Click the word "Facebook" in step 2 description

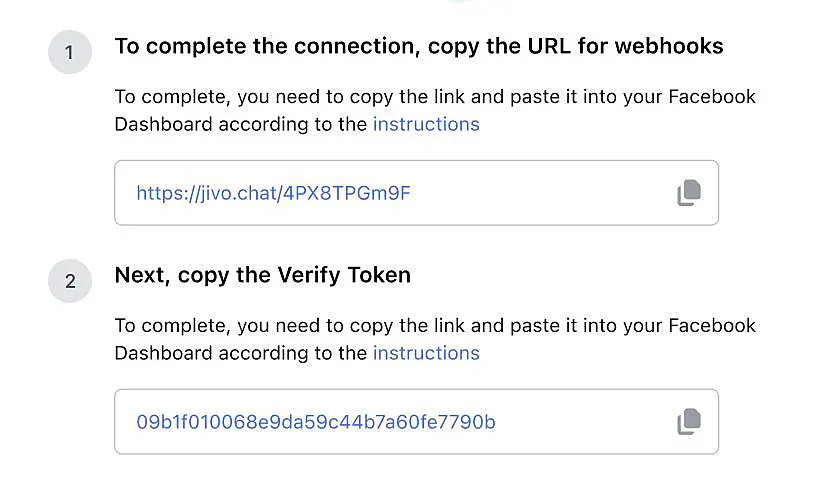(713, 326)
